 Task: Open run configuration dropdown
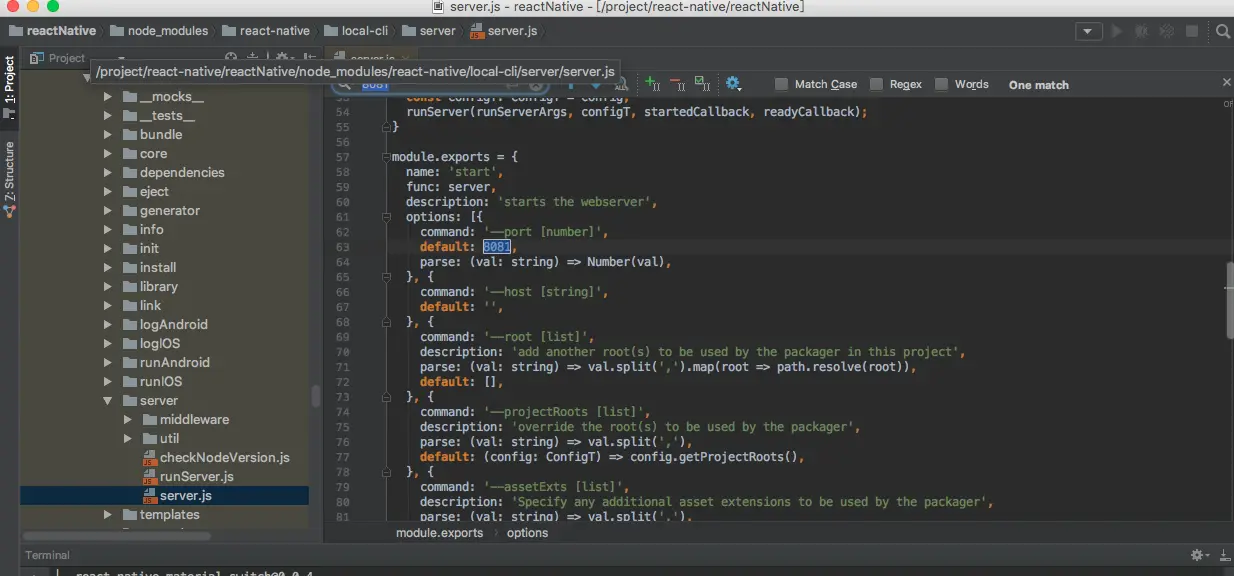click(1089, 31)
